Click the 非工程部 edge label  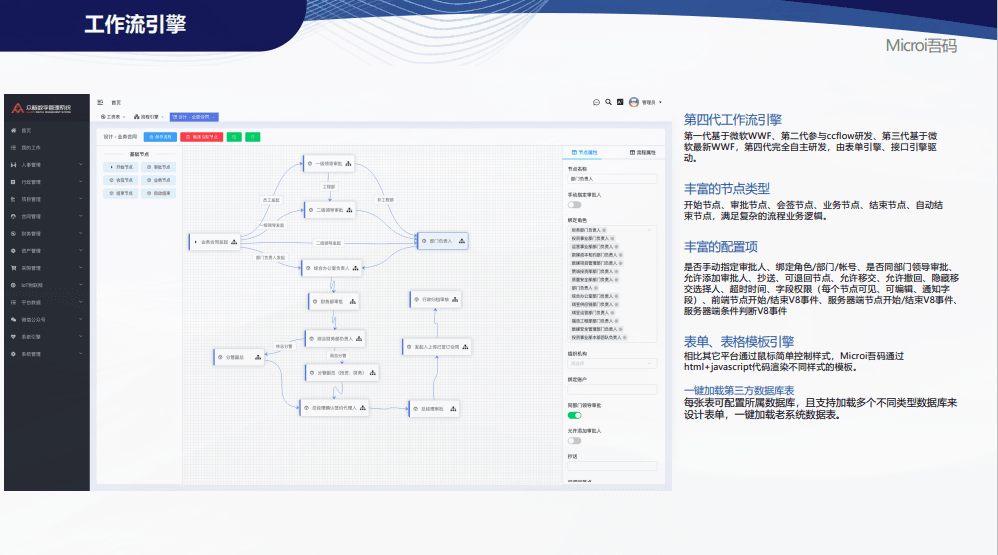[386, 200]
